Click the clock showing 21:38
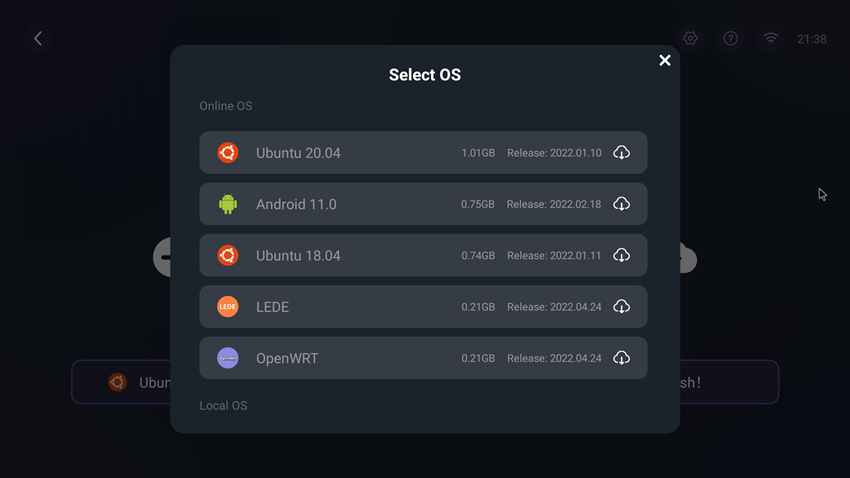Image resolution: width=850 pixels, height=478 pixels. coord(812,39)
